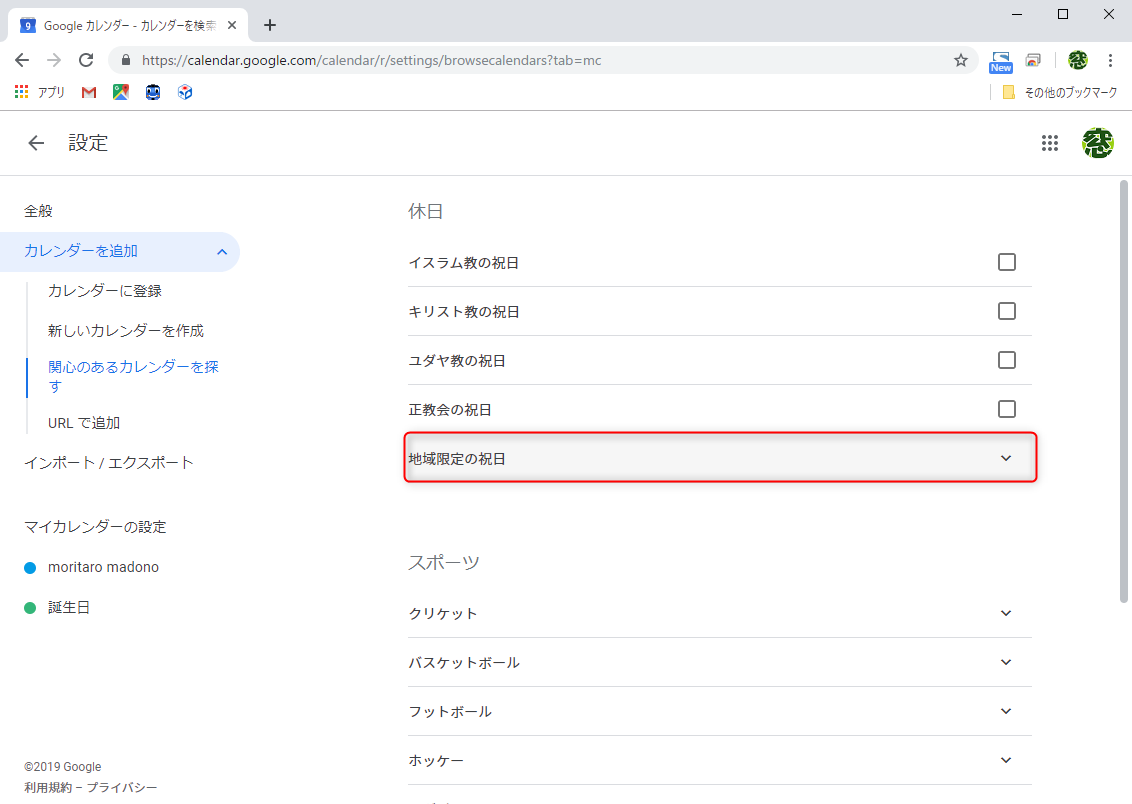1132x804 pixels.
Task: Click the page vertical scrollbar
Action: pos(1123,391)
